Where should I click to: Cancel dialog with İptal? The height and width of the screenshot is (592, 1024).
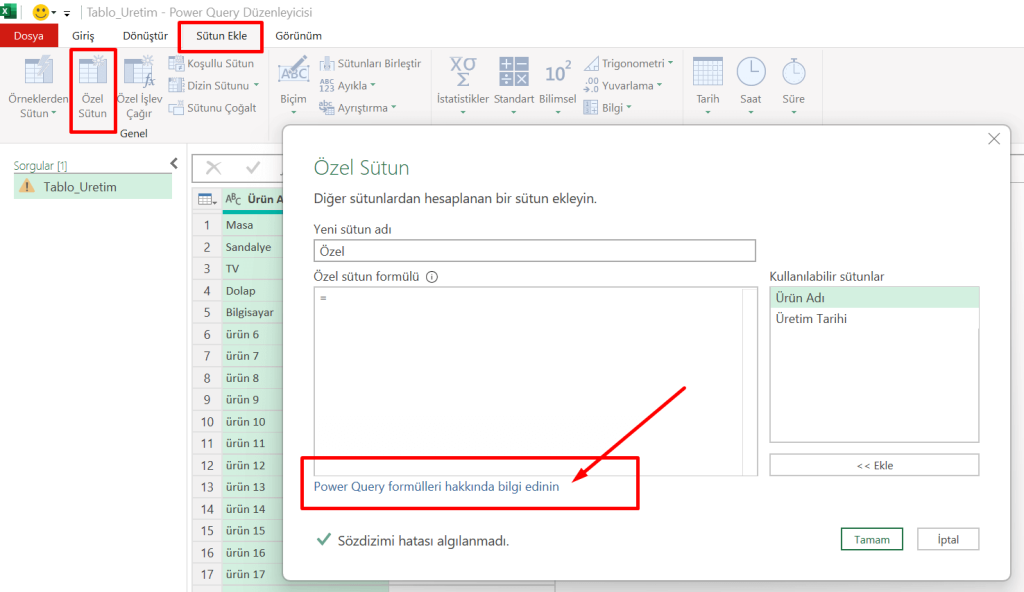(x=948, y=540)
